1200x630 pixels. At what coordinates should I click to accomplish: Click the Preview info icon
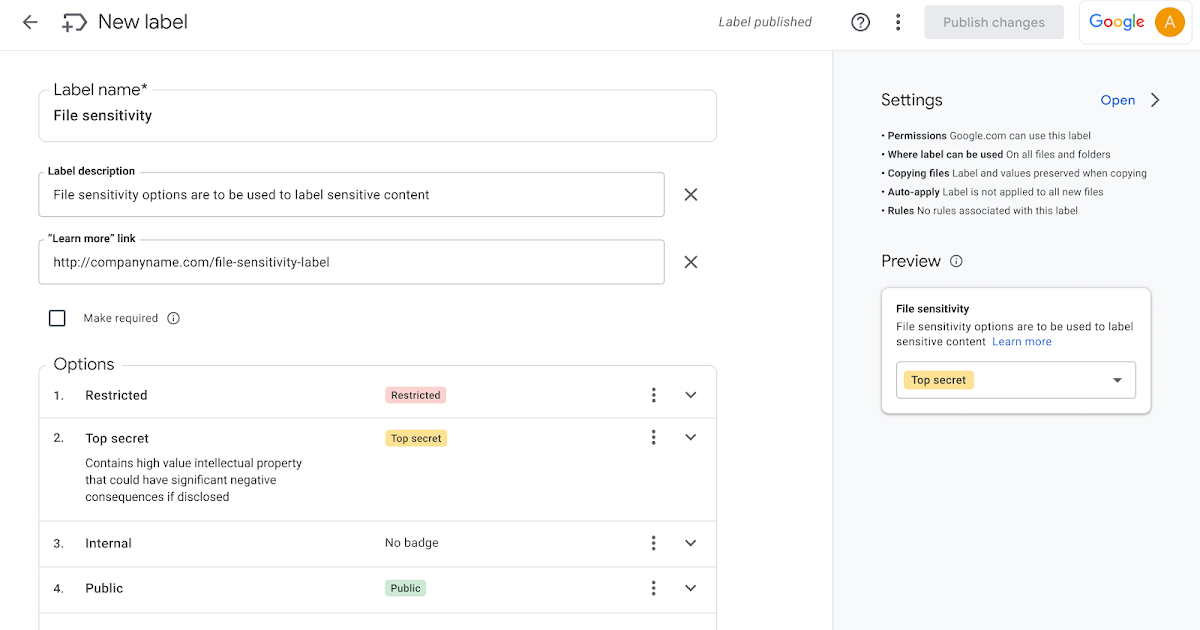pyautogui.click(x=956, y=261)
